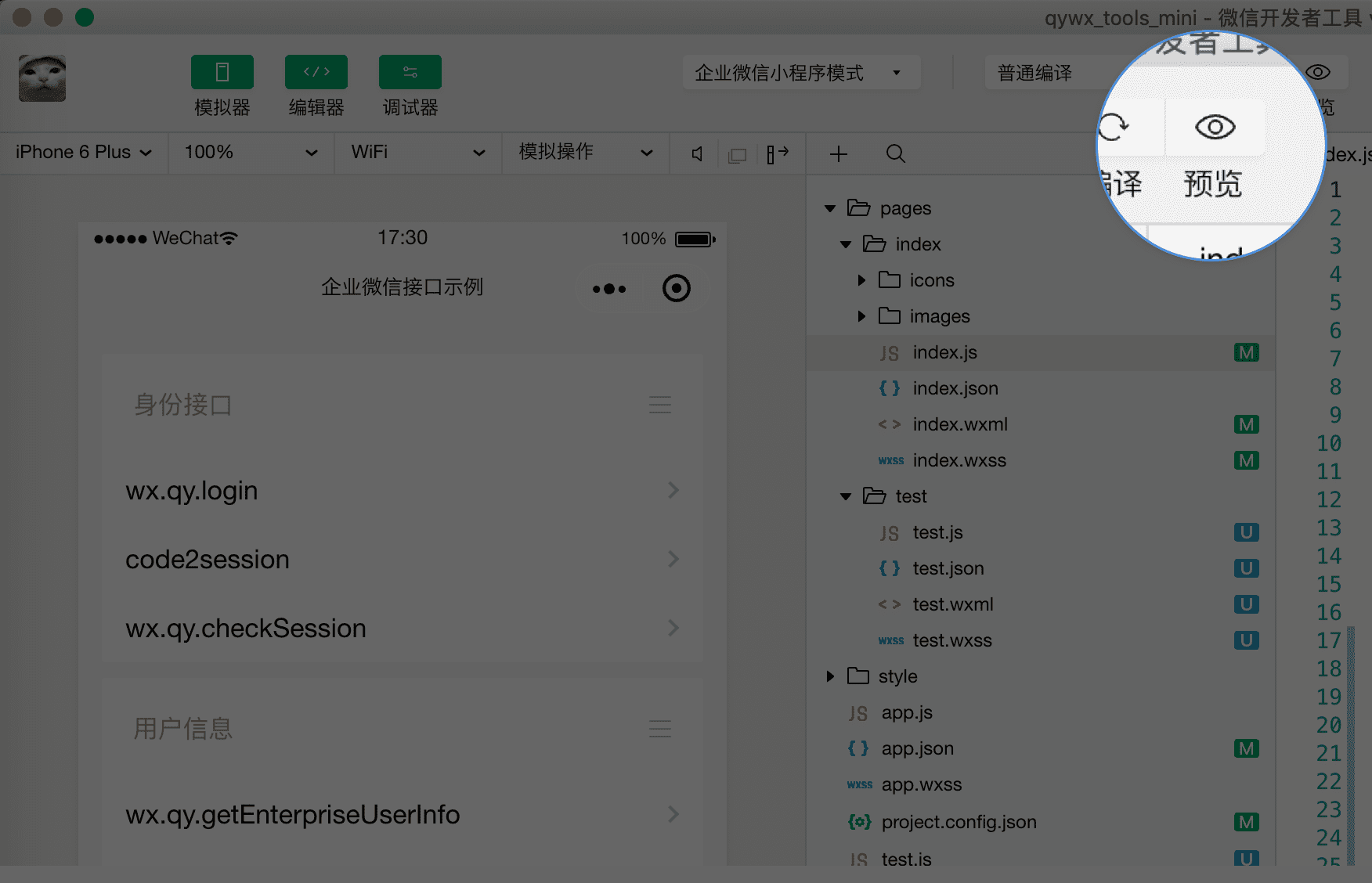1372x883 pixels.
Task: Open the 100% zoom dropdown
Action: (x=251, y=152)
